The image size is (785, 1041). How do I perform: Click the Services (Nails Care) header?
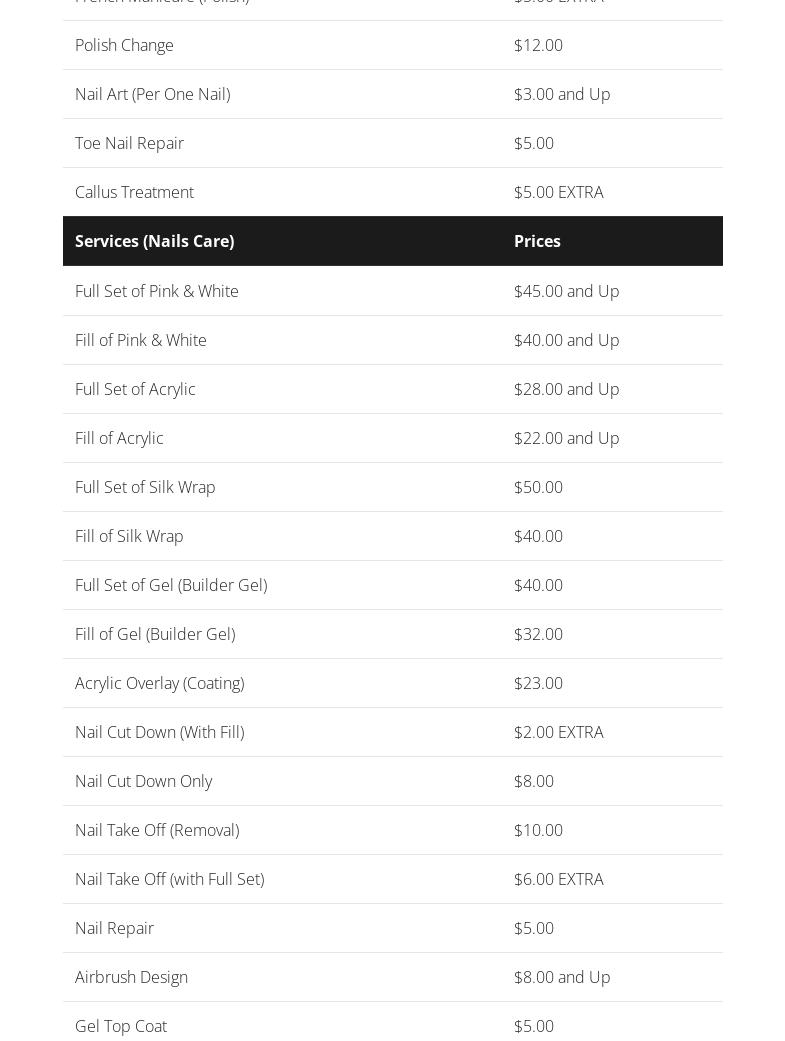click(154, 241)
